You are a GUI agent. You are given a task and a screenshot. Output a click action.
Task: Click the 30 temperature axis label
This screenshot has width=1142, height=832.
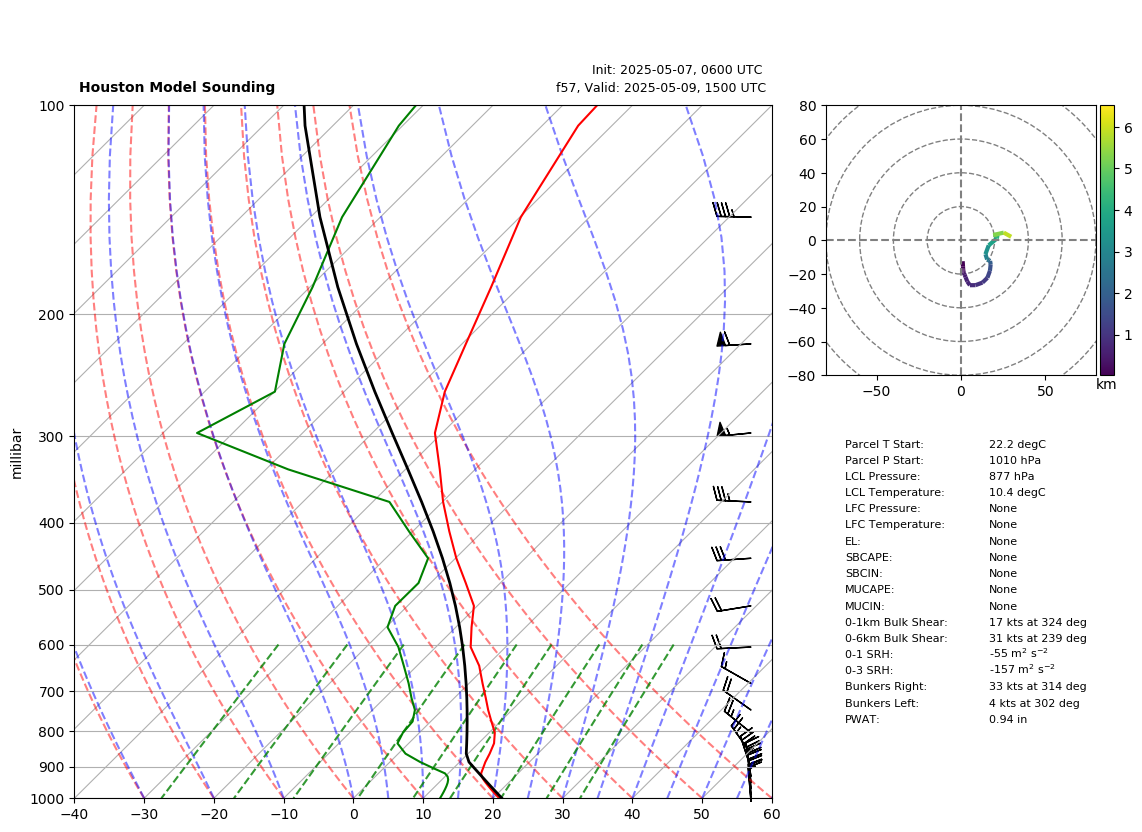point(563,815)
